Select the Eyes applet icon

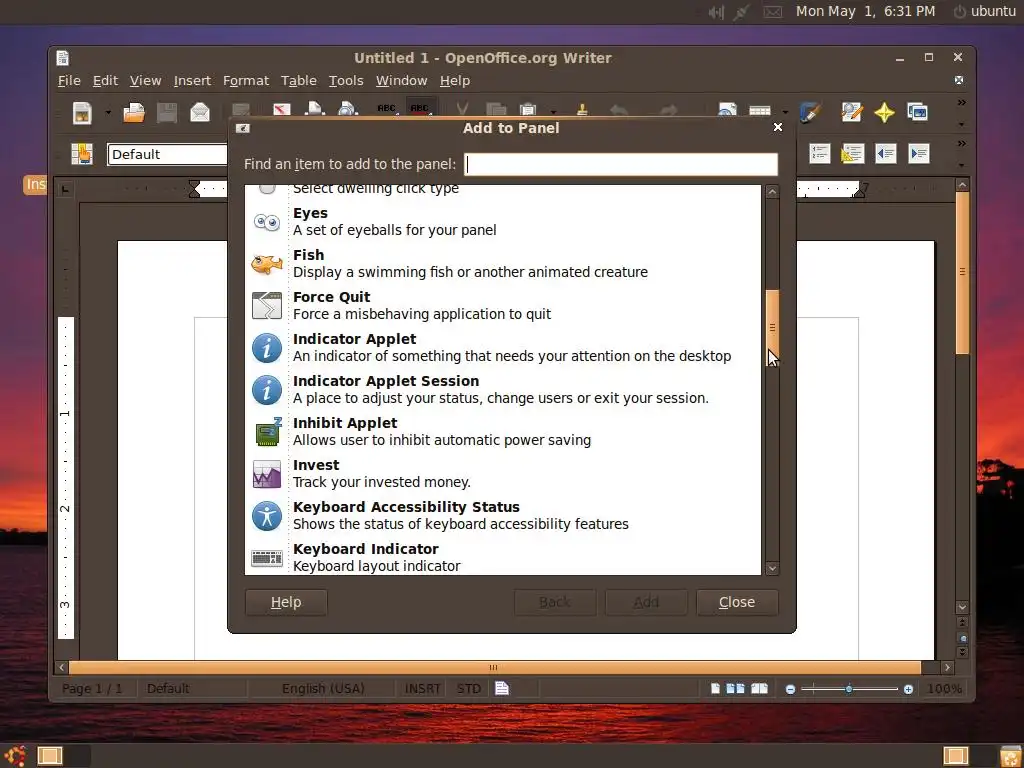pos(266,222)
